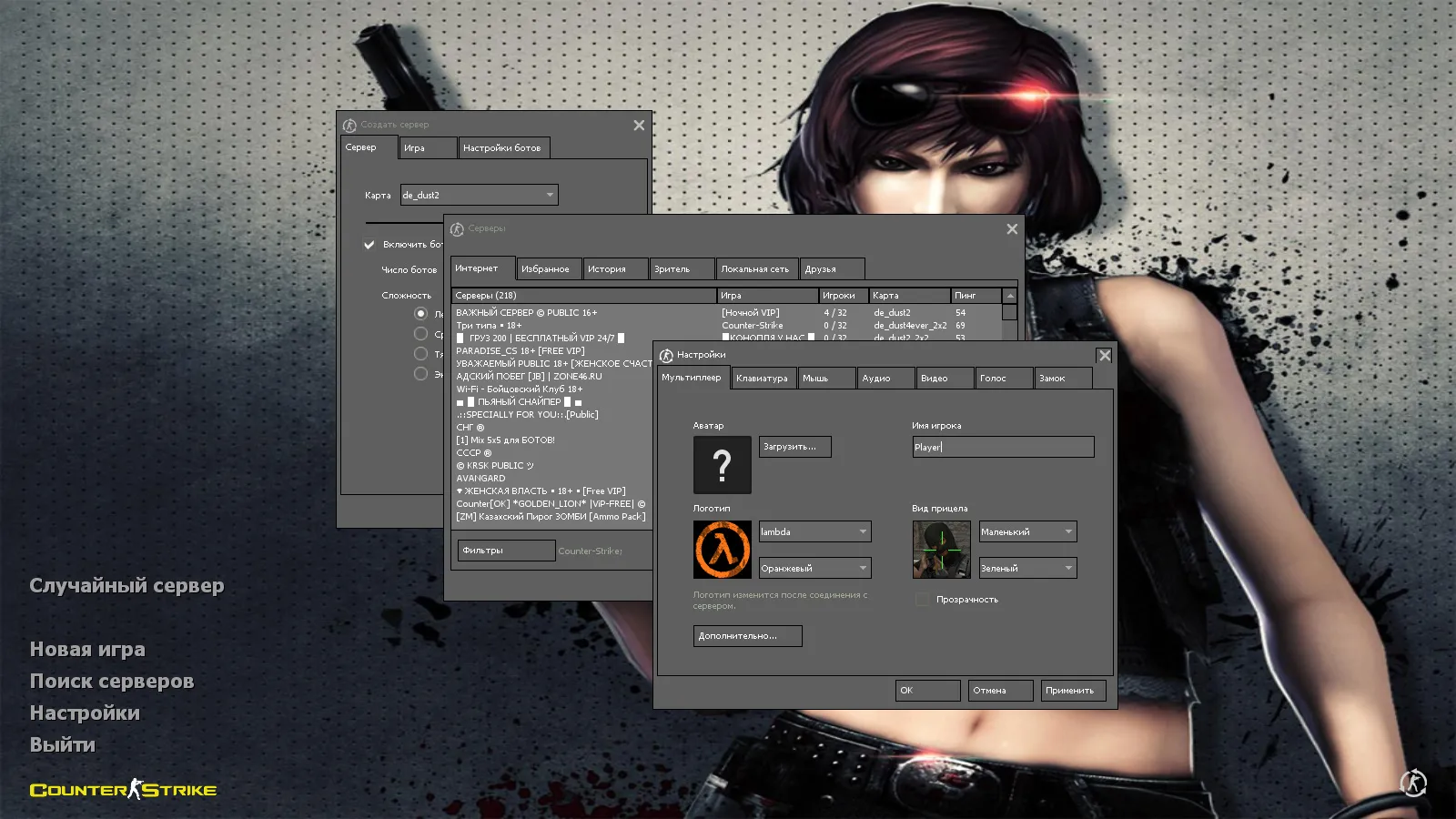The height and width of the screenshot is (819, 1456).
Task: Select the first Сложность radio button
Action: click(x=420, y=314)
